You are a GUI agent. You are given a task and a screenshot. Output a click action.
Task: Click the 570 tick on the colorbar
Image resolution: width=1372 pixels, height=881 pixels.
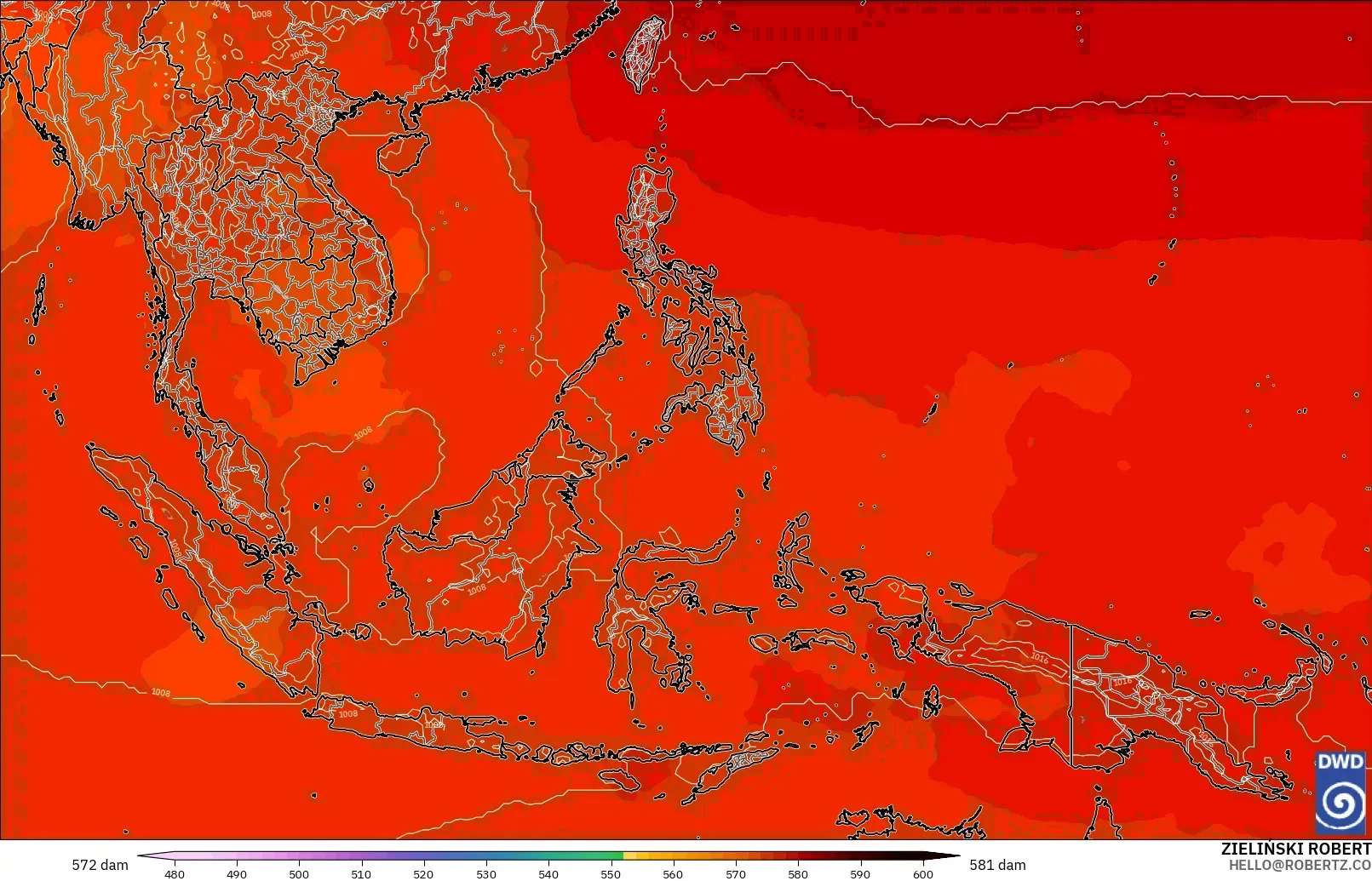(736, 874)
